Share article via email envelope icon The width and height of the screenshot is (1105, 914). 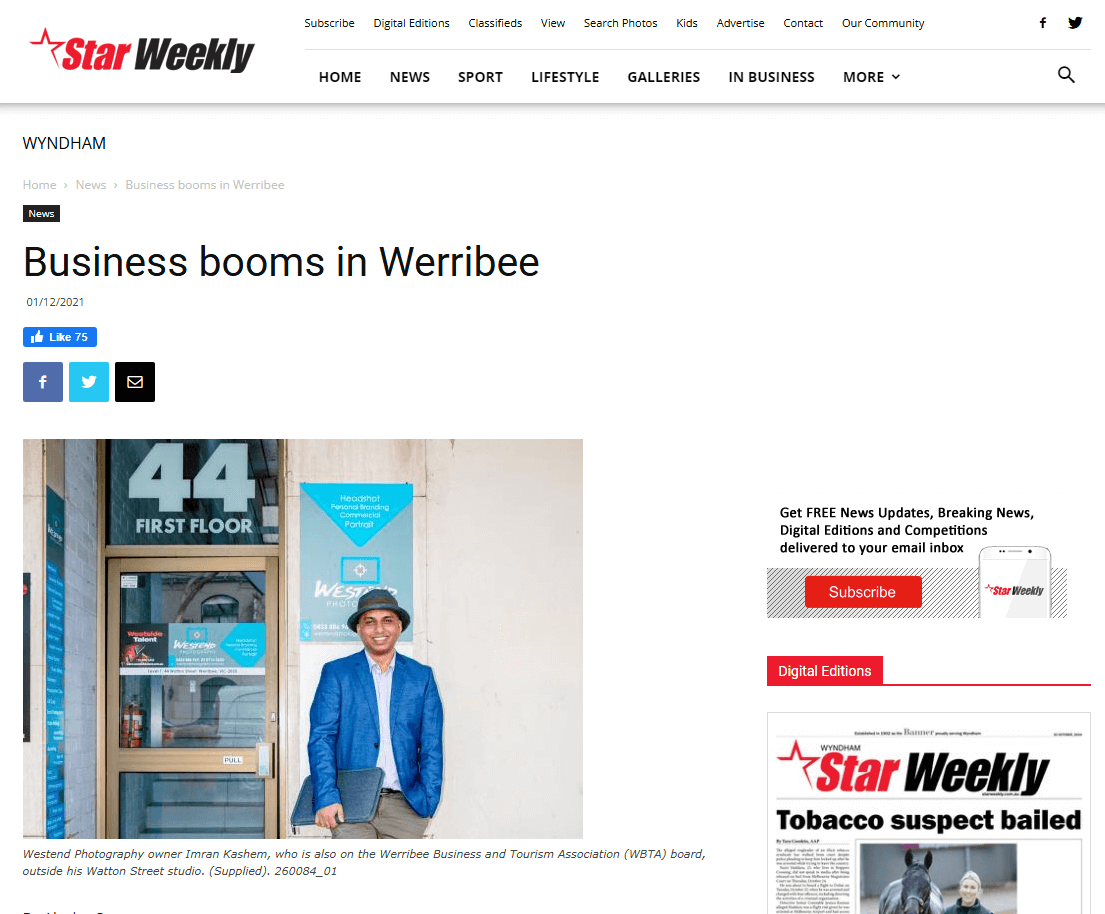[x=135, y=382]
